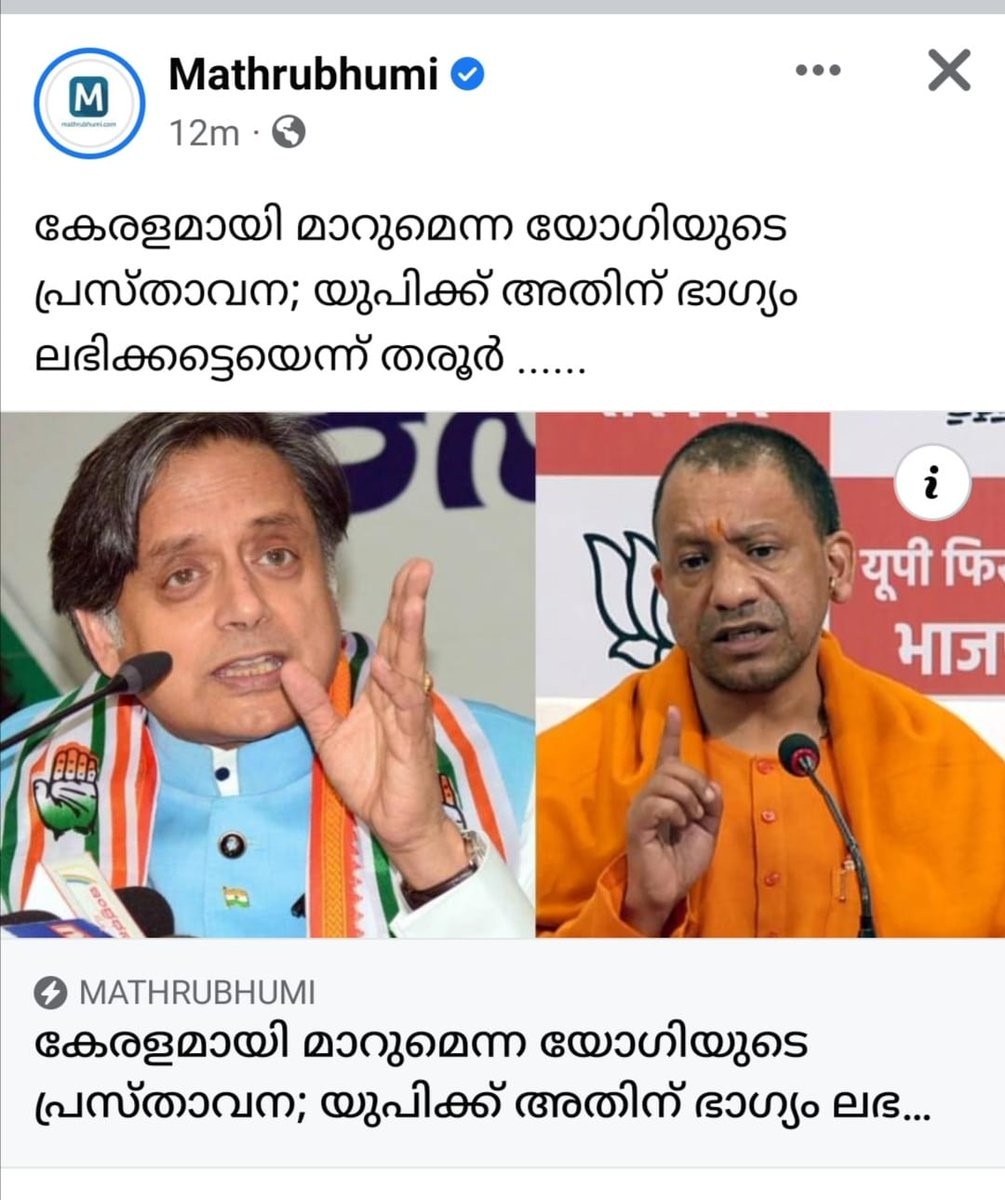Click the blue verified badge
The width and height of the screenshot is (1005, 1200).
pyautogui.click(x=469, y=74)
